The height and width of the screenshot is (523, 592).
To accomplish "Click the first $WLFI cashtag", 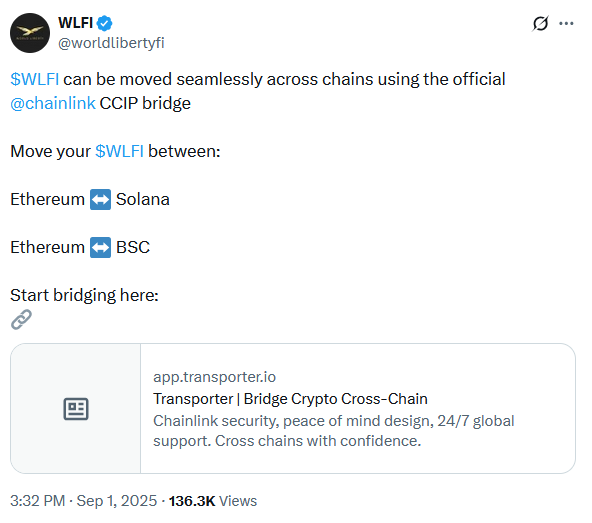I will click(x=35, y=79).
